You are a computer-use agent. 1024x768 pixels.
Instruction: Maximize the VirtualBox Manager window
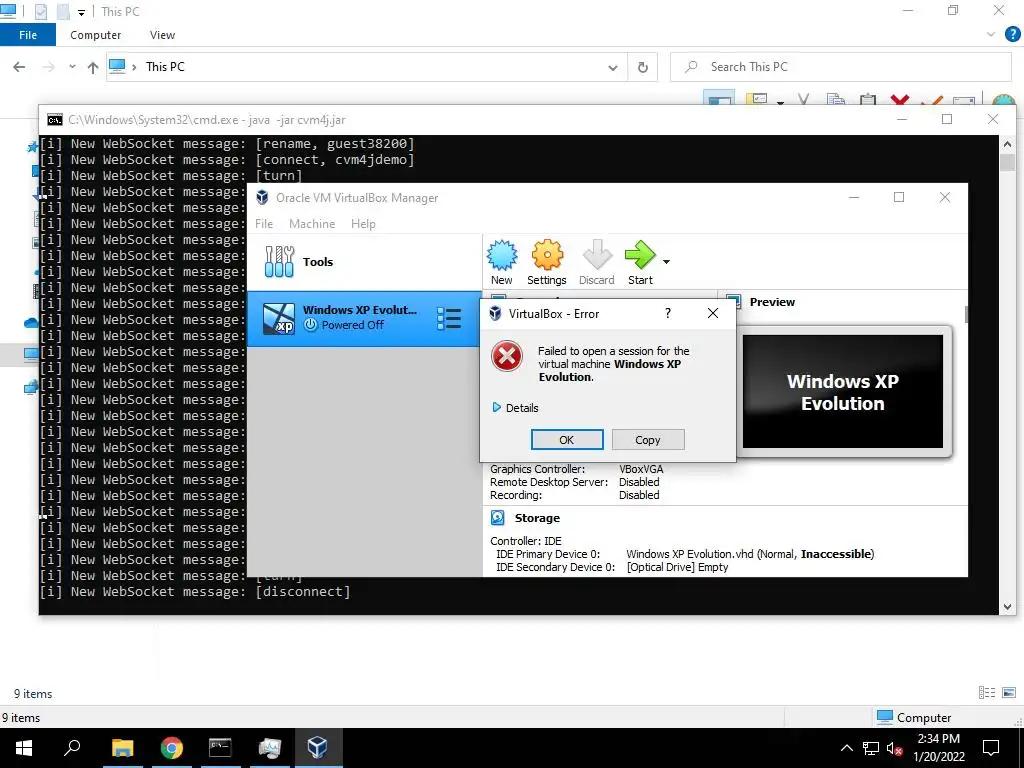coord(899,197)
